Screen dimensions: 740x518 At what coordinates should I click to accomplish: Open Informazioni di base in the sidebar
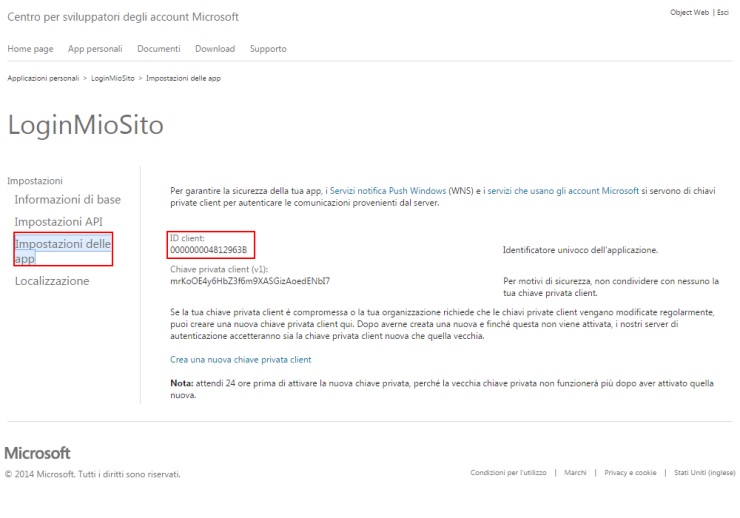tap(67, 200)
